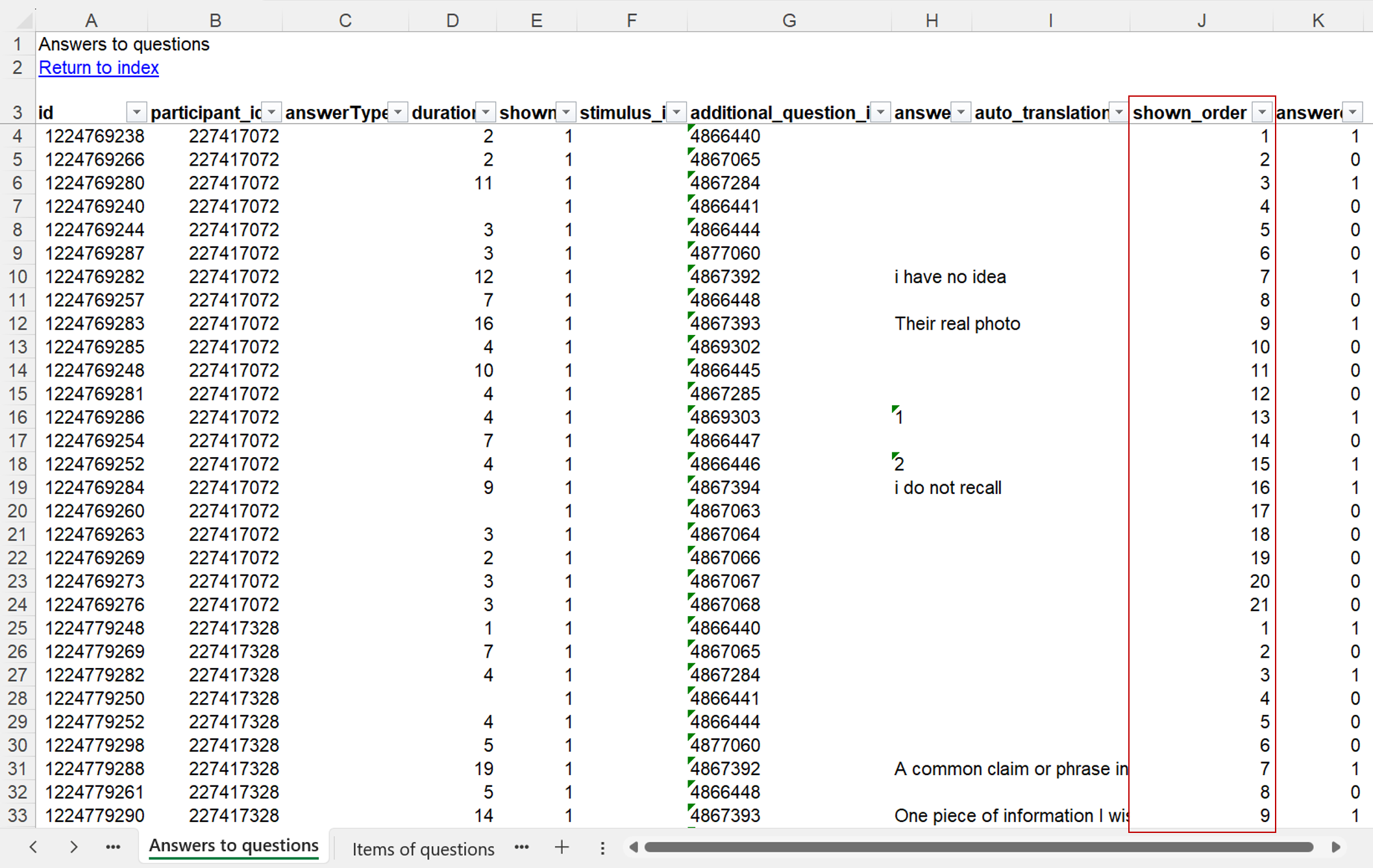Add a new sheet with plus button
The height and width of the screenshot is (868, 1373).
tap(562, 847)
